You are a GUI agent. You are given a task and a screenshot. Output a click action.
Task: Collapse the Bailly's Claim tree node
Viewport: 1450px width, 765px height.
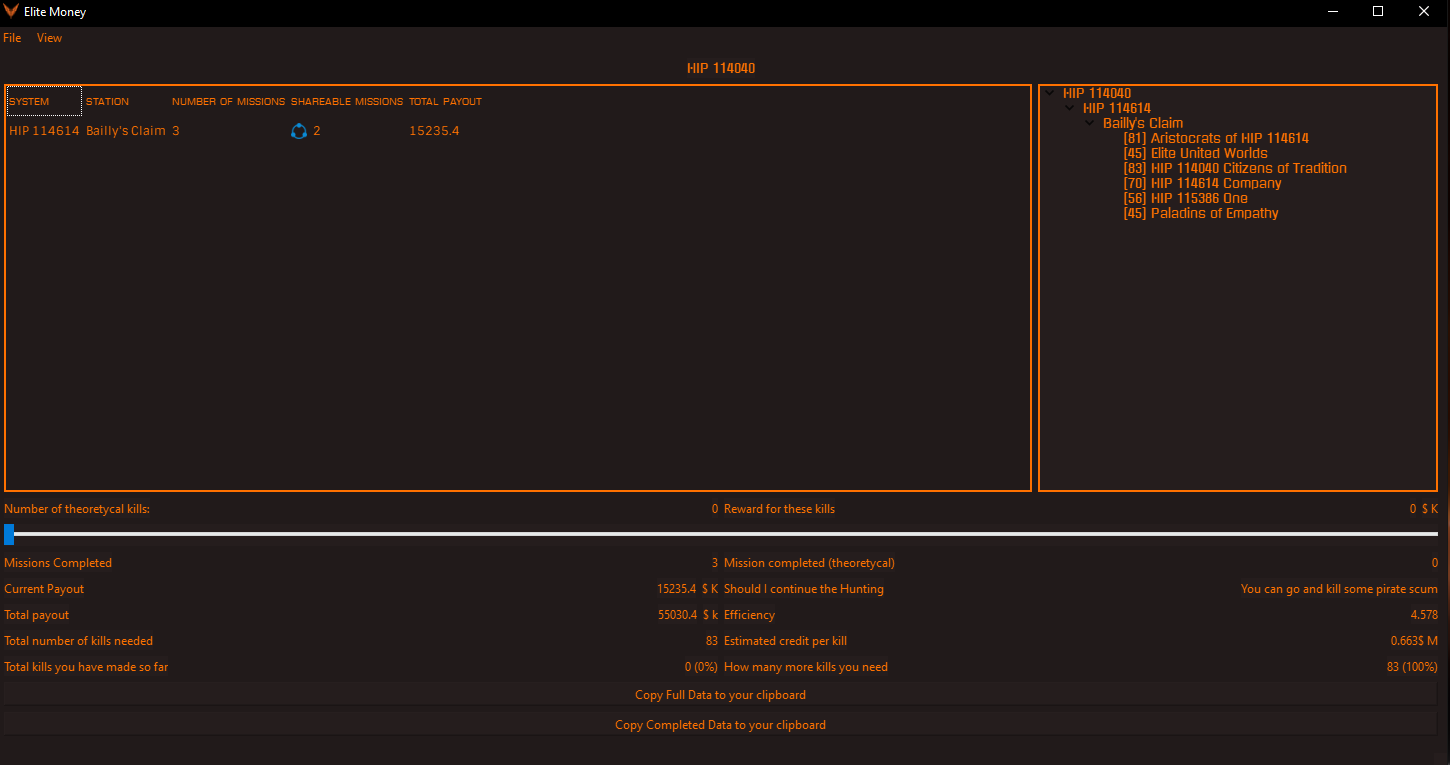click(x=1090, y=123)
